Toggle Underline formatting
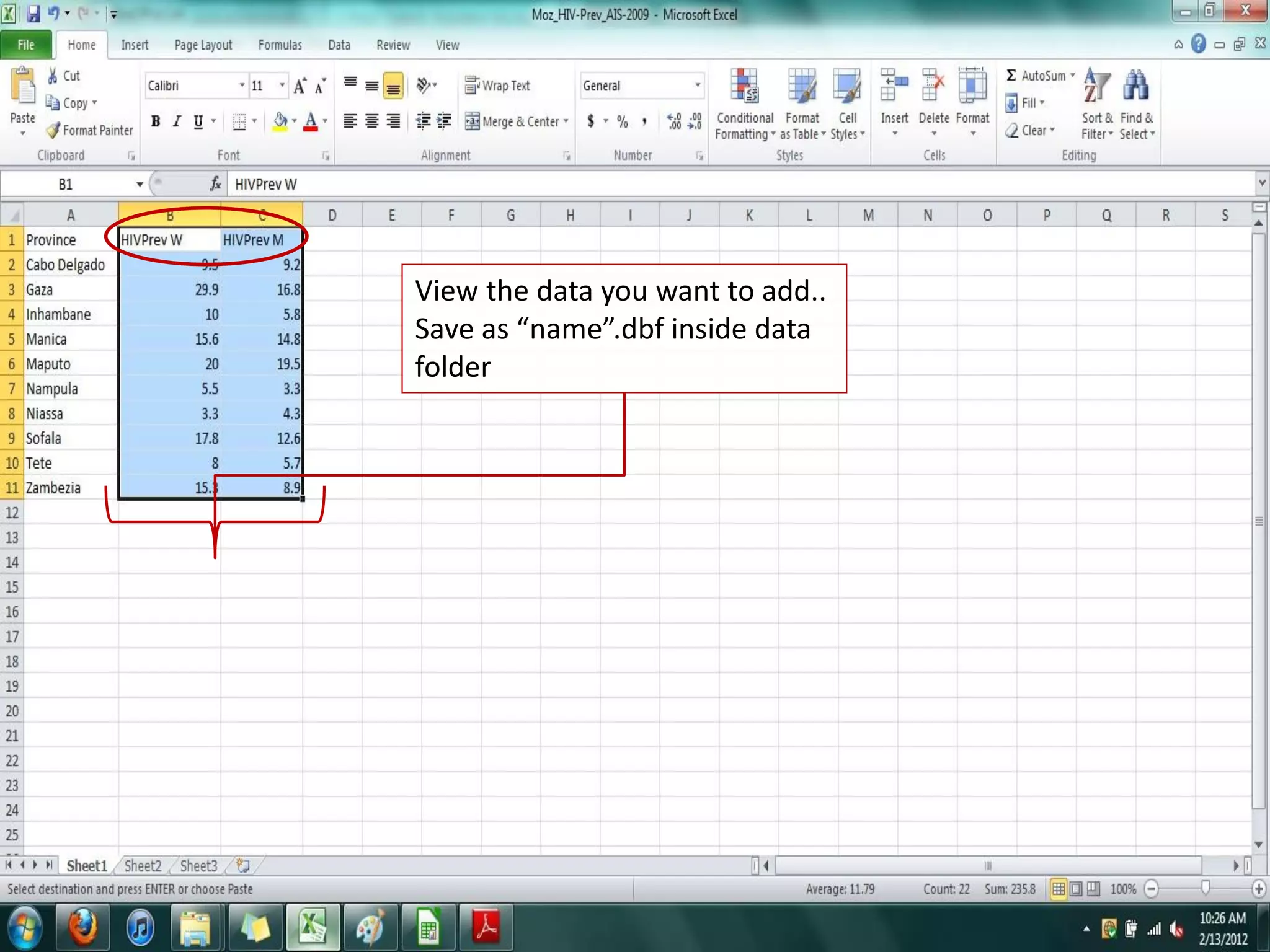Viewport: 1270px width, 952px height. coord(198,121)
